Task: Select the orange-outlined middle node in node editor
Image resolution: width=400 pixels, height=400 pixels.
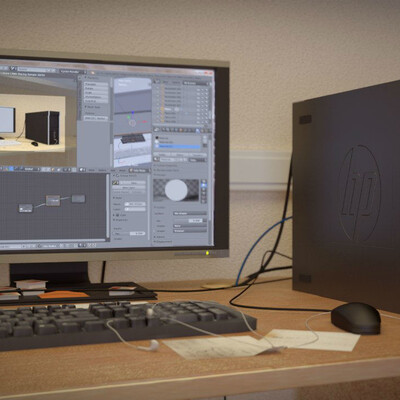Action: 53,201
